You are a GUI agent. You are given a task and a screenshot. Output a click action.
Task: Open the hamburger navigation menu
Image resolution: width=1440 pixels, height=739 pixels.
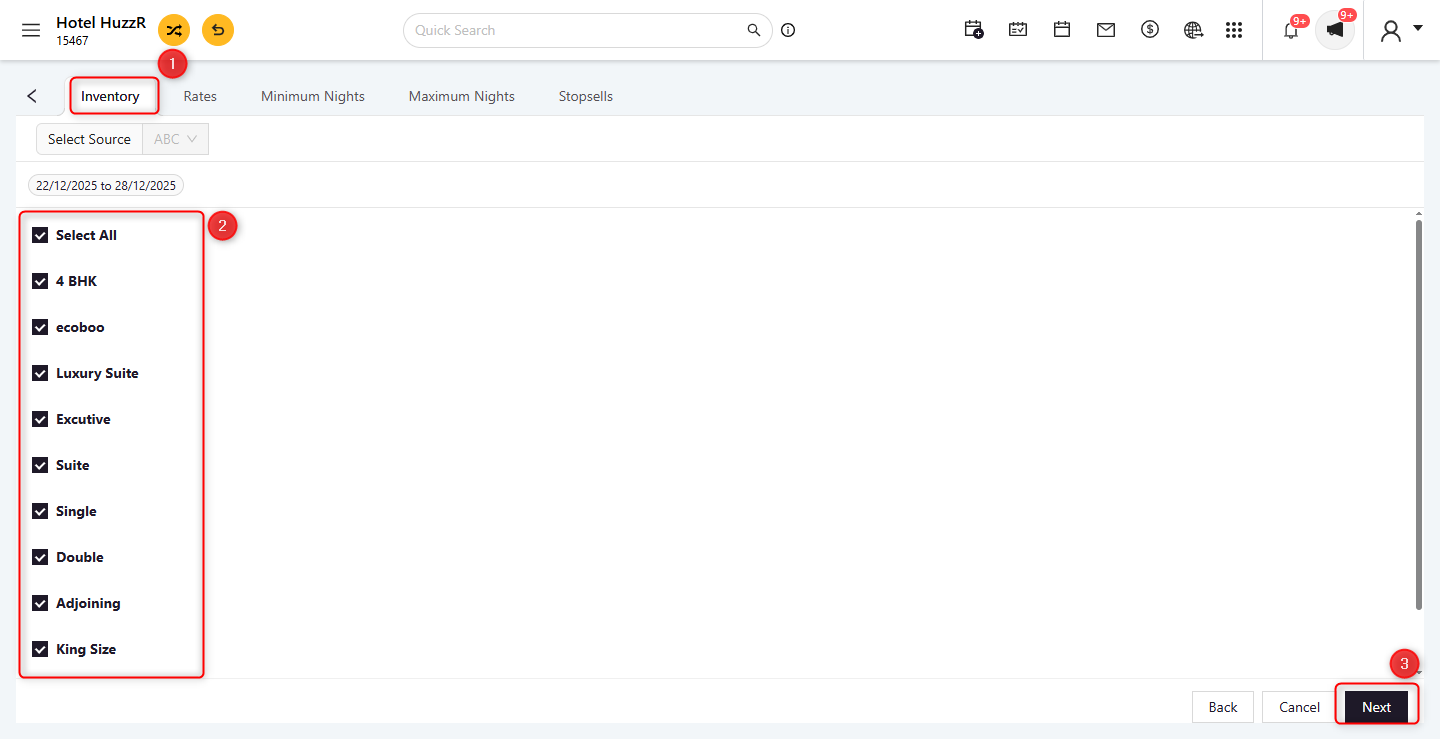click(x=31, y=30)
